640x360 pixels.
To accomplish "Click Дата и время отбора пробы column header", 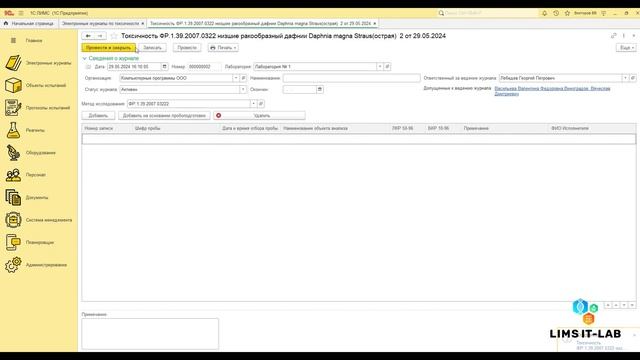I will [x=250, y=128].
